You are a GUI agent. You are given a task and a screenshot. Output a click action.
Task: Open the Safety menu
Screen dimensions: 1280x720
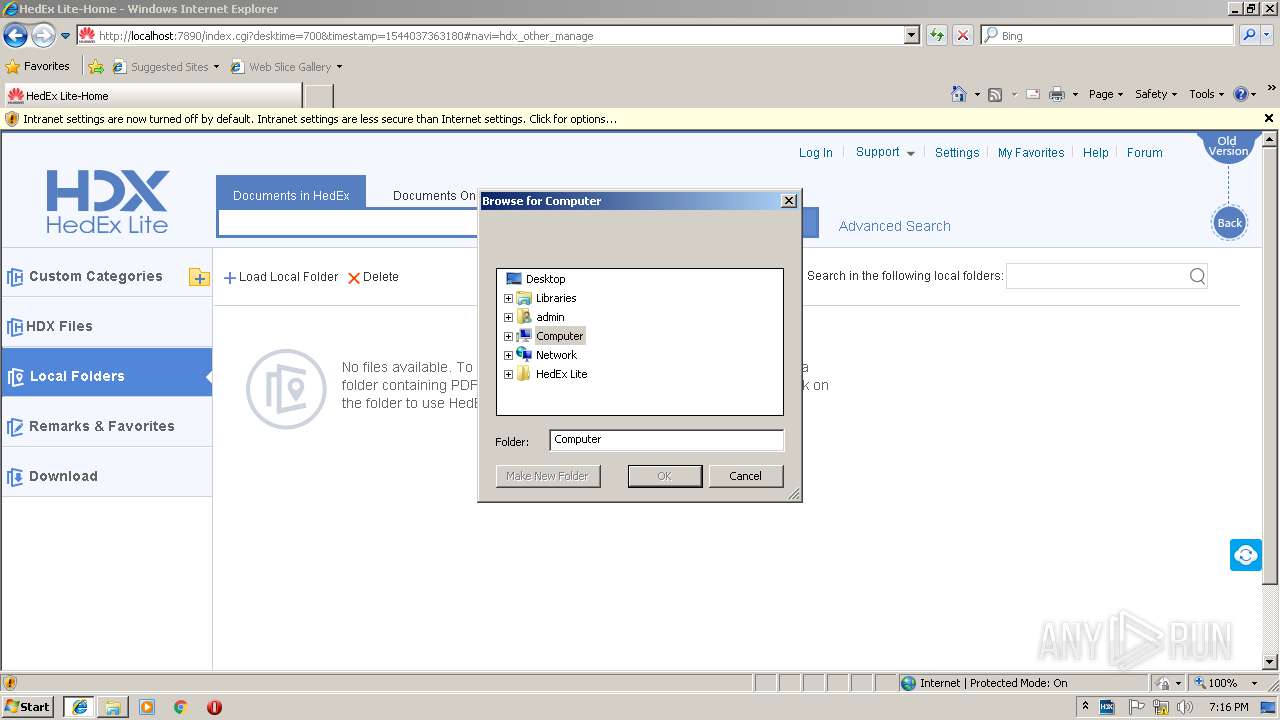click(x=1156, y=94)
